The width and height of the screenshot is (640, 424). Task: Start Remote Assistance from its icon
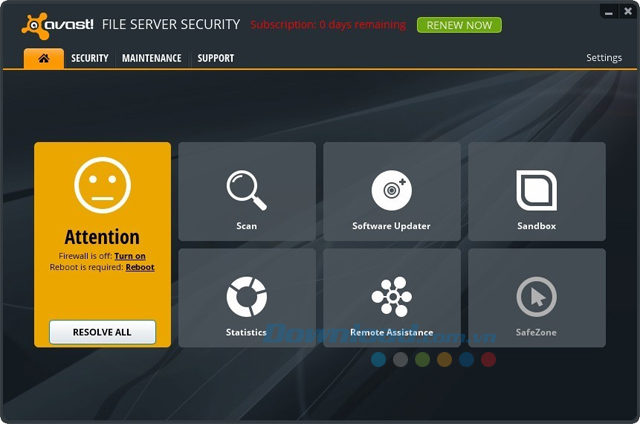click(x=391, y=297)
